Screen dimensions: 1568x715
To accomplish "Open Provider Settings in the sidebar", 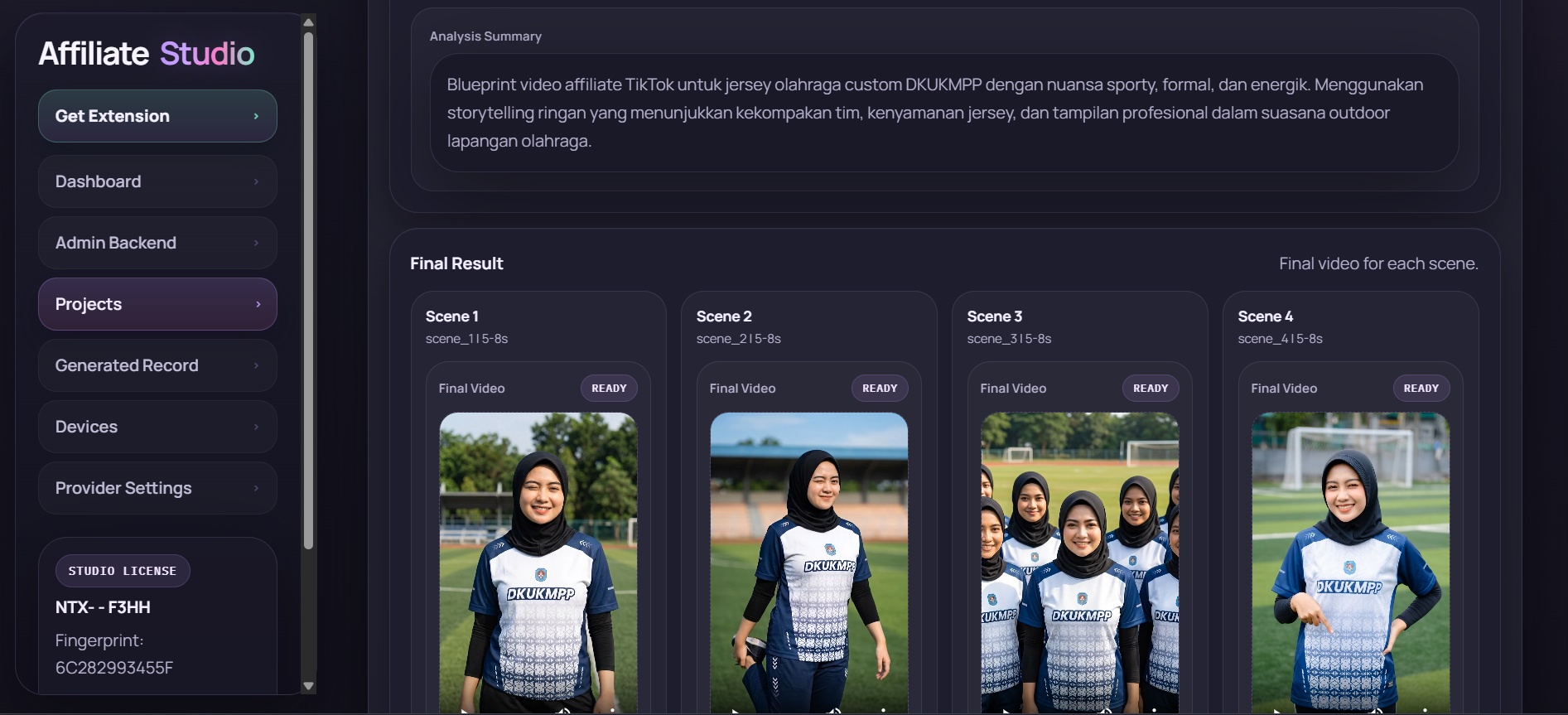I will 157,488.
